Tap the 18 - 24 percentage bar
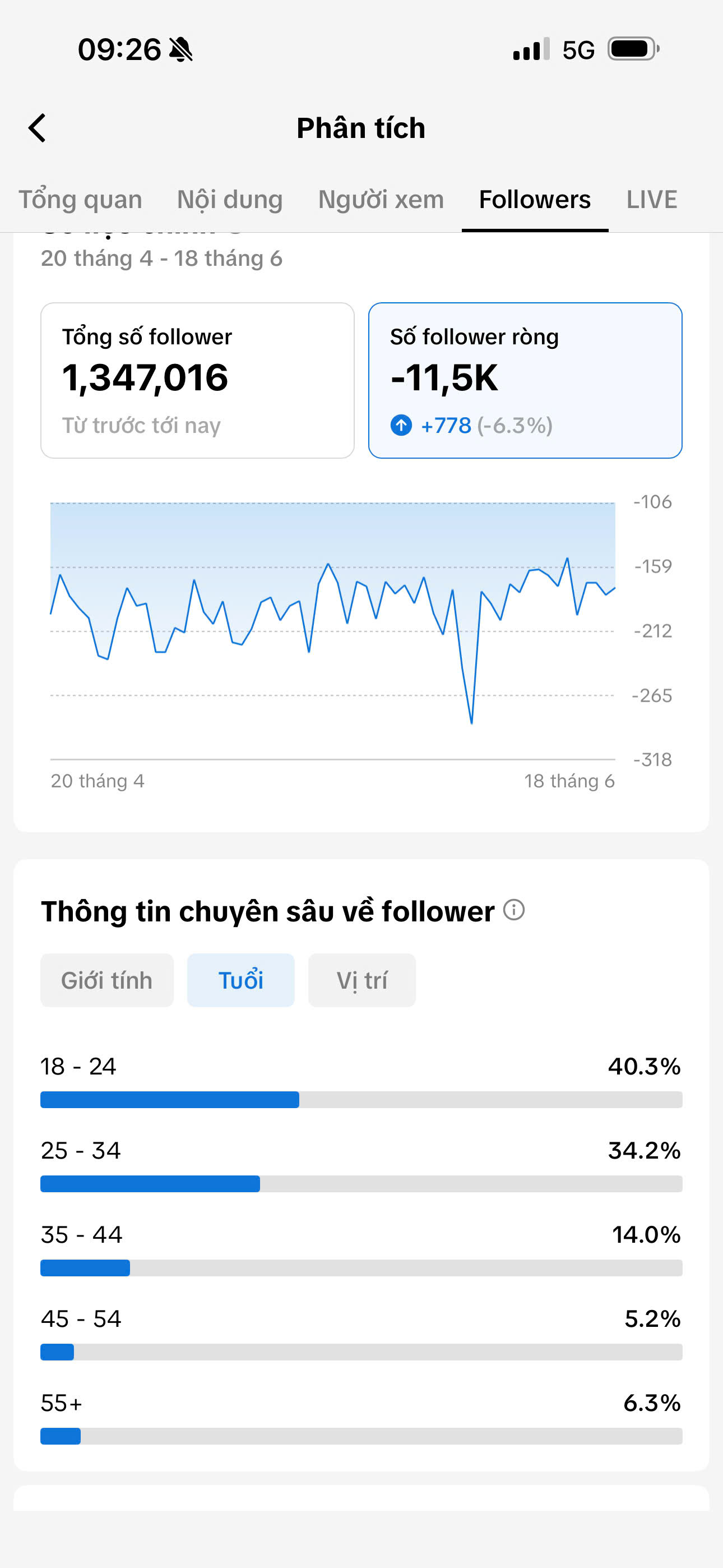723x1568 pixels. coord(361,1099)
